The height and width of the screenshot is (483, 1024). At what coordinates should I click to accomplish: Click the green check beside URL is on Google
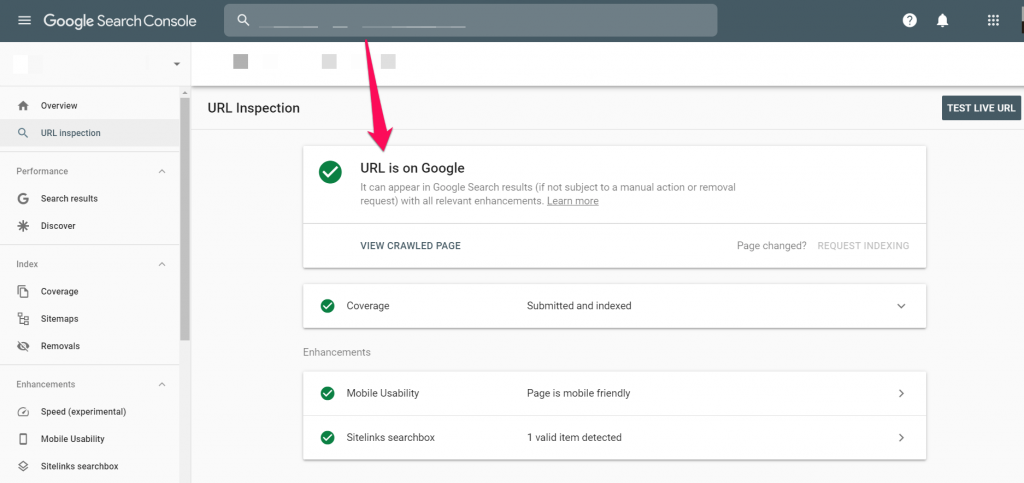coord(330,172)
